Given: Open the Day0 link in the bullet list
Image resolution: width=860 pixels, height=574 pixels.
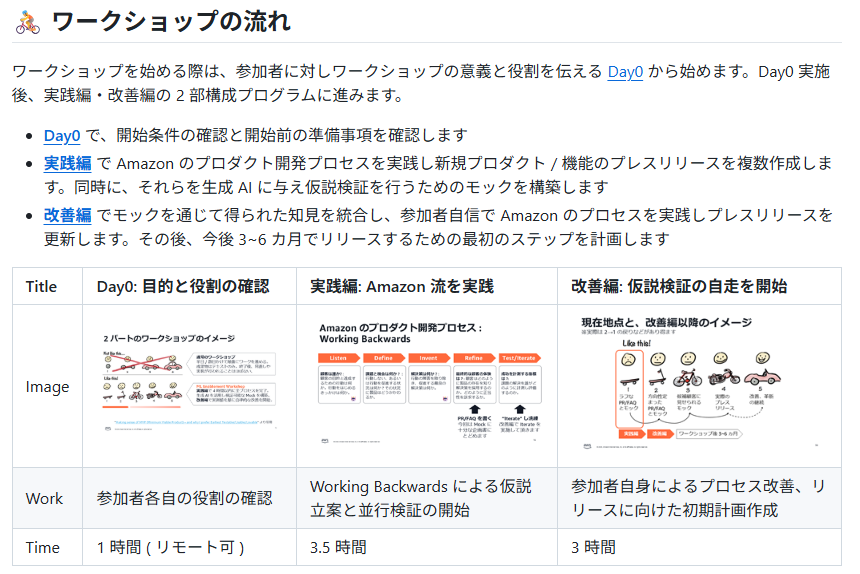Looking at the screenshot, I should click(x=62, y=135).
